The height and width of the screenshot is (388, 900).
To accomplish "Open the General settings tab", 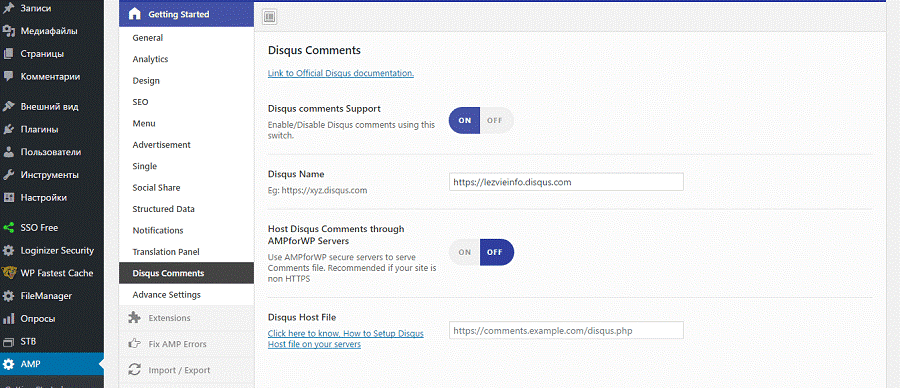I will click(187, 38).
